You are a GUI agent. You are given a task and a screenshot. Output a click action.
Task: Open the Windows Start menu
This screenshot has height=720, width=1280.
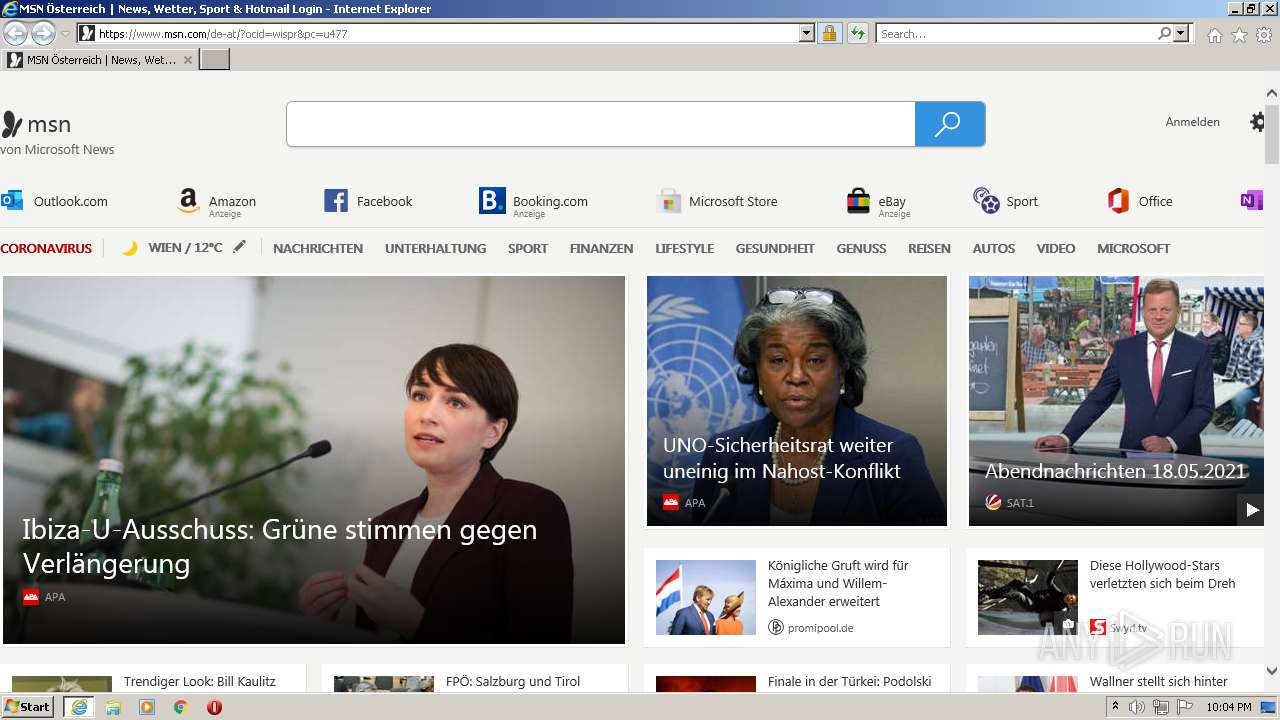pos(28,707)
